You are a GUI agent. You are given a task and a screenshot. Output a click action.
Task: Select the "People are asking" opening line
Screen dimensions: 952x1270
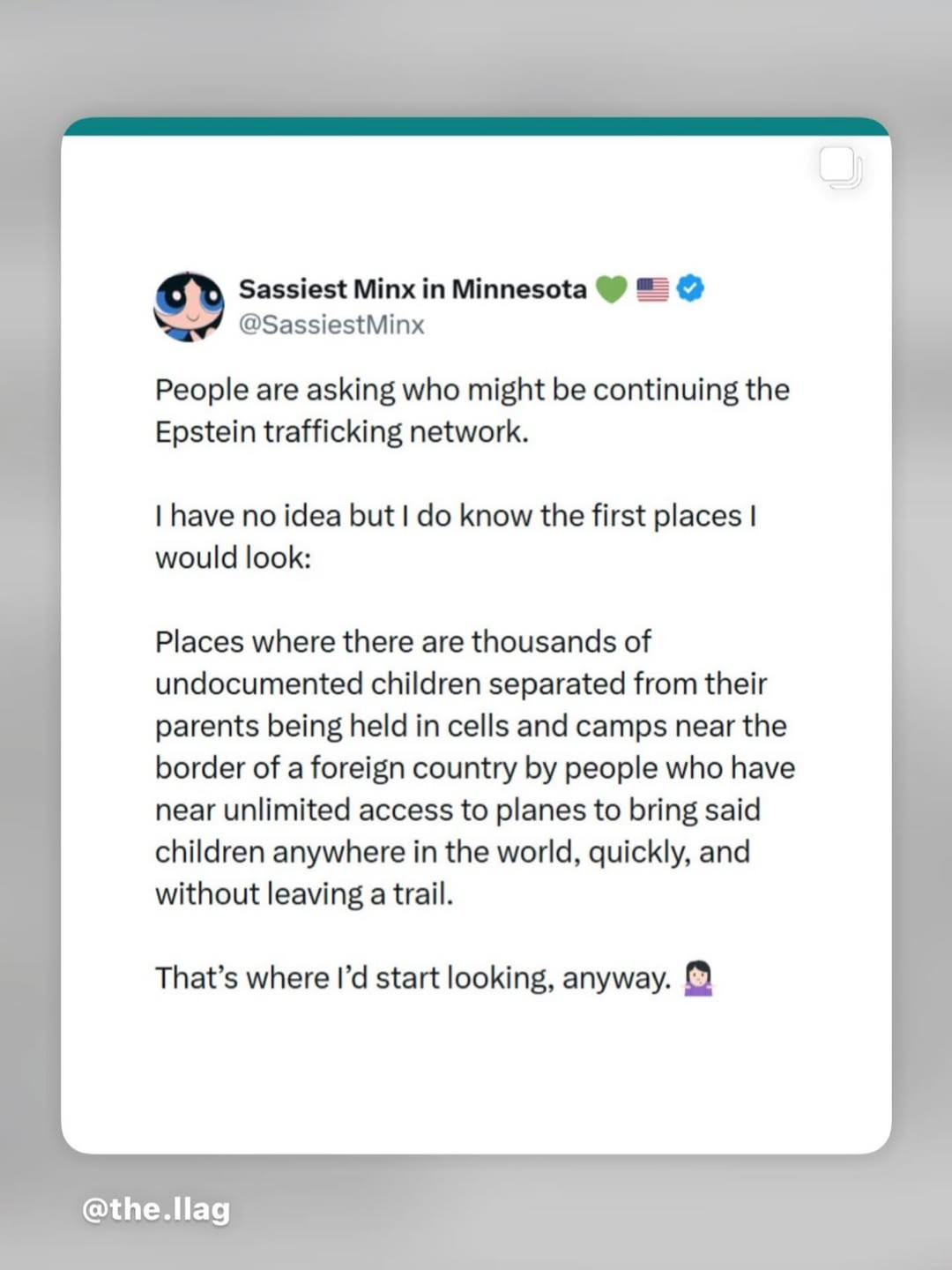[x=472, y=390]
